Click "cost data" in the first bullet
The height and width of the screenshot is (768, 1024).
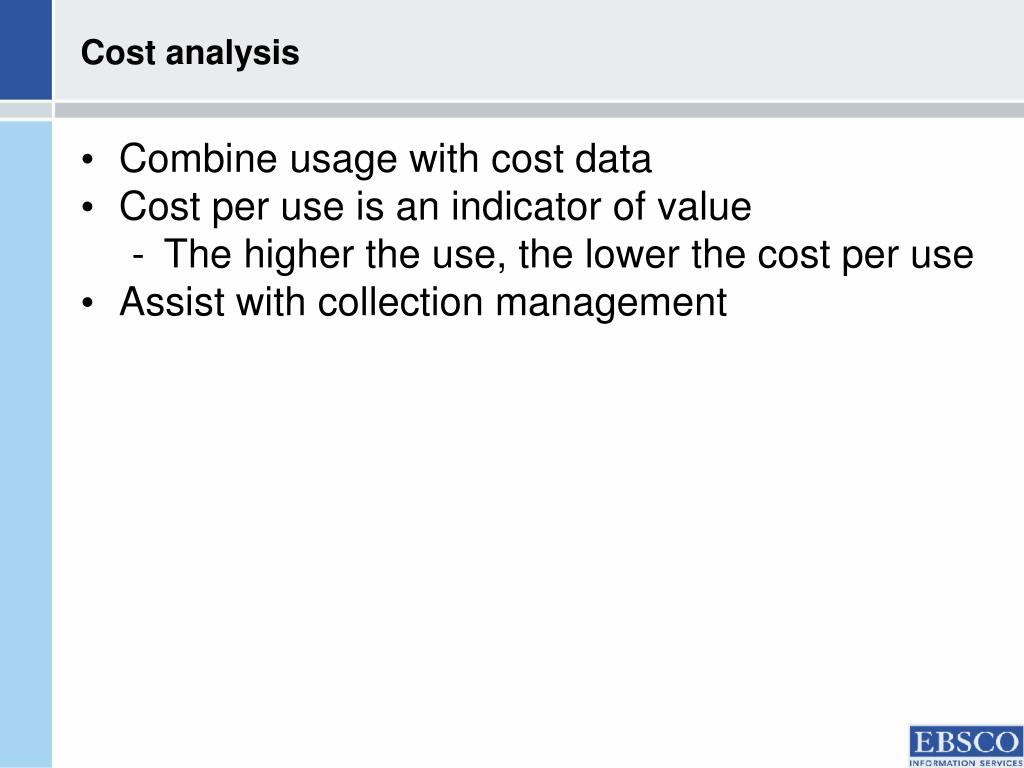coord(571,159)
